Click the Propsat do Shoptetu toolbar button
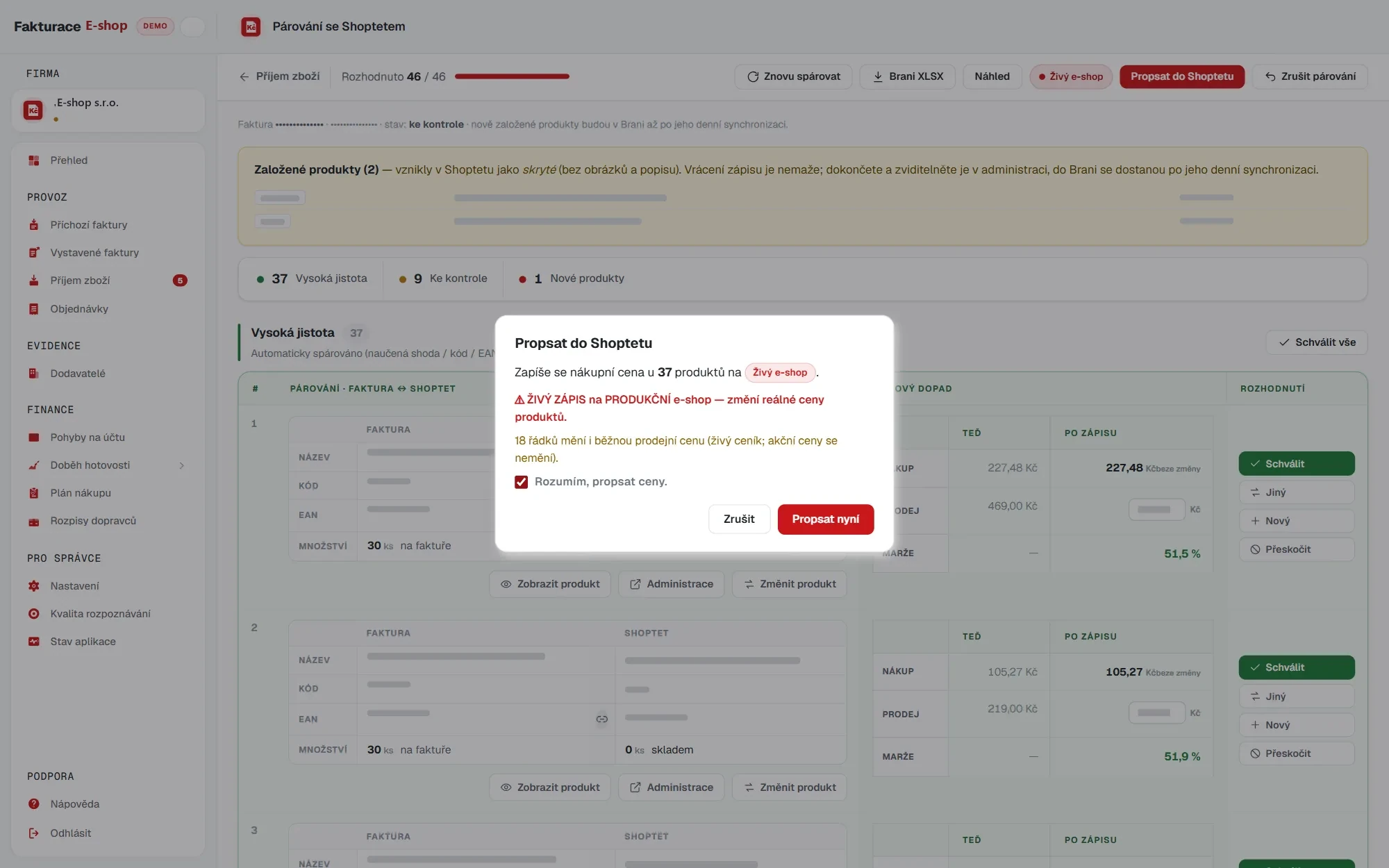The height and width of the screenshot is (868, 1389). click(x=1182, y=76)
